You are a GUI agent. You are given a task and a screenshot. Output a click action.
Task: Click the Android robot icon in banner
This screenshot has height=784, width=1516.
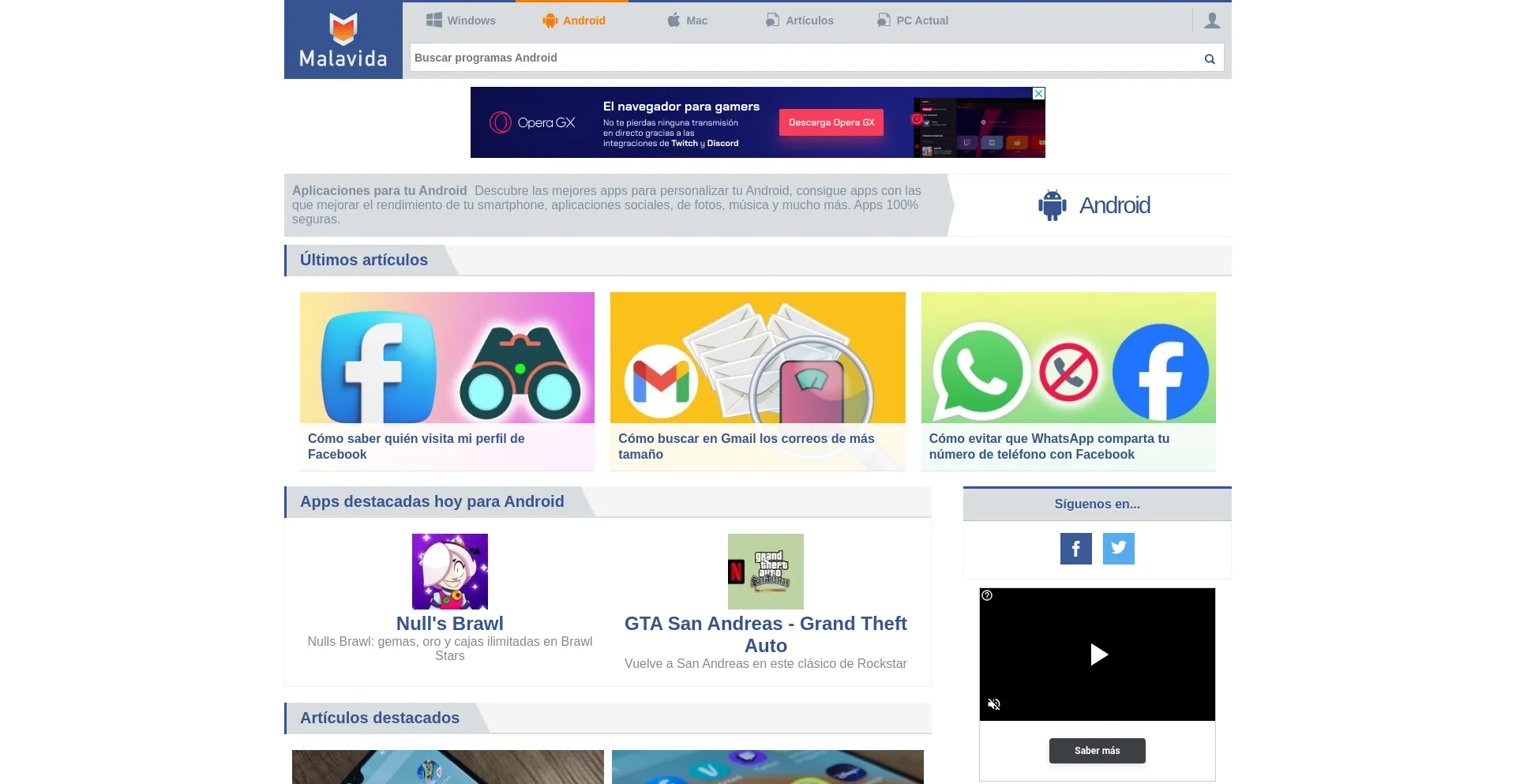click(1053, 205)
